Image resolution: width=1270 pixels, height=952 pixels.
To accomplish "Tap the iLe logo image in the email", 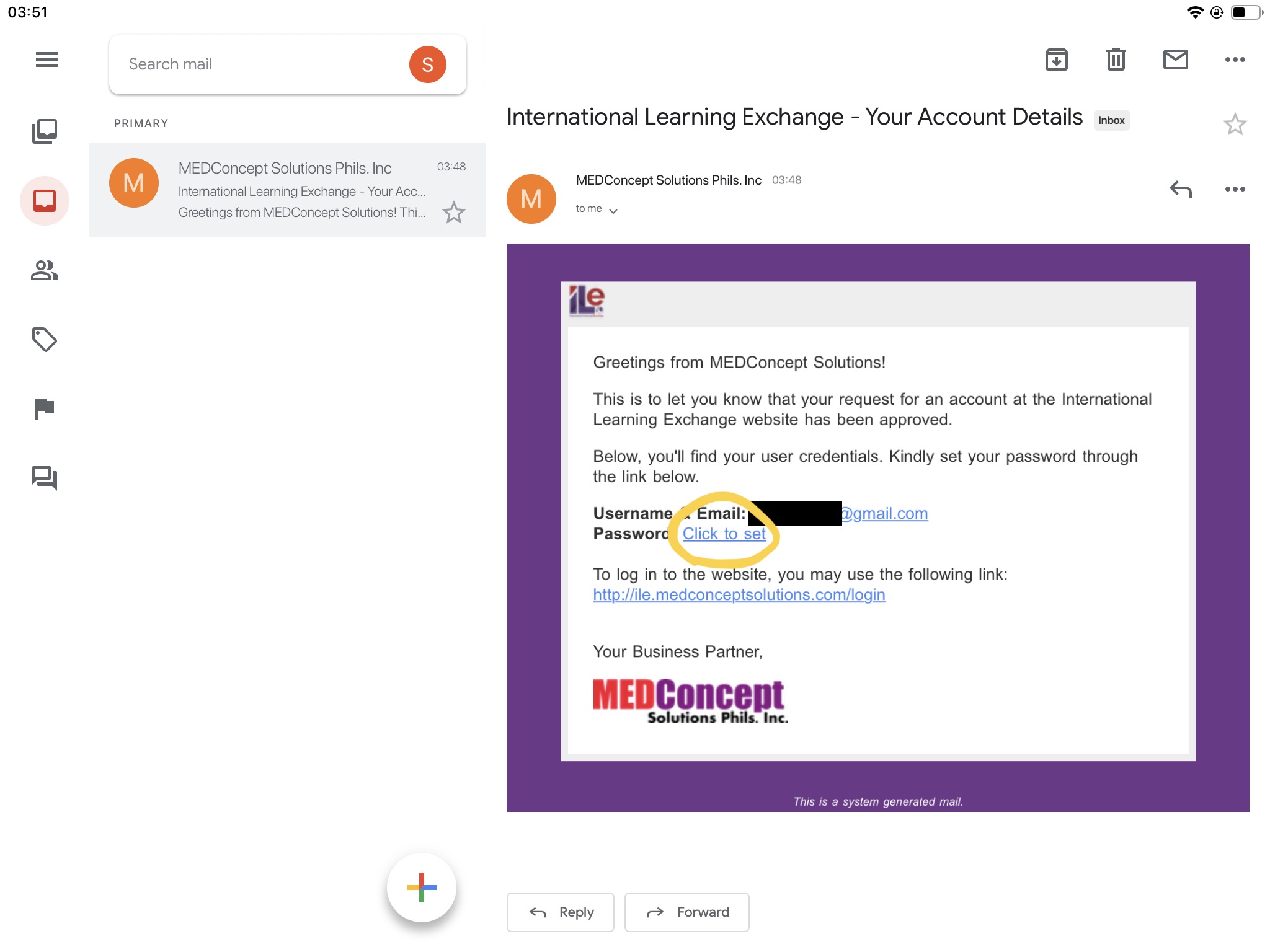I will (587, 302).
